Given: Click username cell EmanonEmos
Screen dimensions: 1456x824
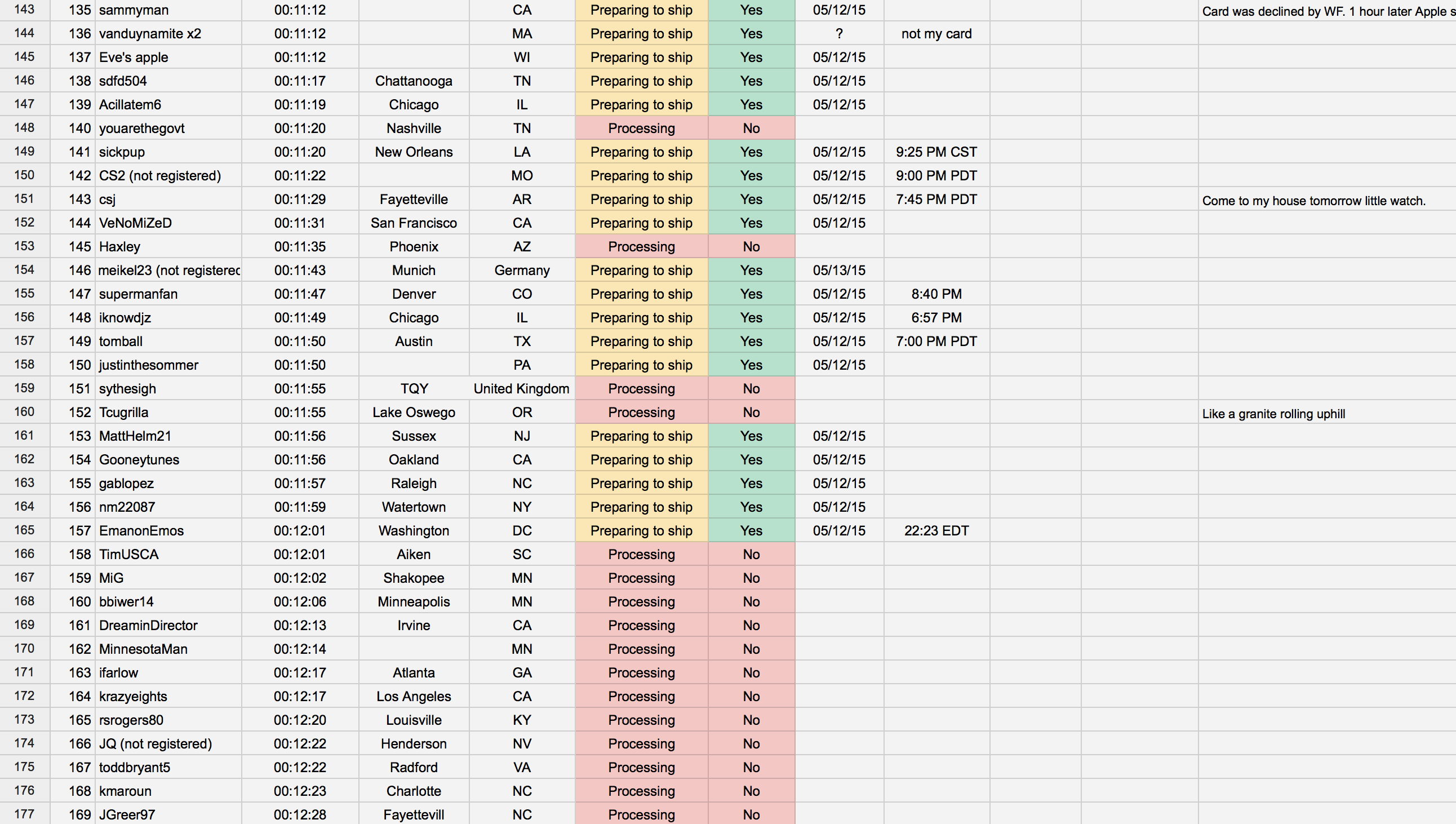Looking at the screenshot, I should (168, 531).
